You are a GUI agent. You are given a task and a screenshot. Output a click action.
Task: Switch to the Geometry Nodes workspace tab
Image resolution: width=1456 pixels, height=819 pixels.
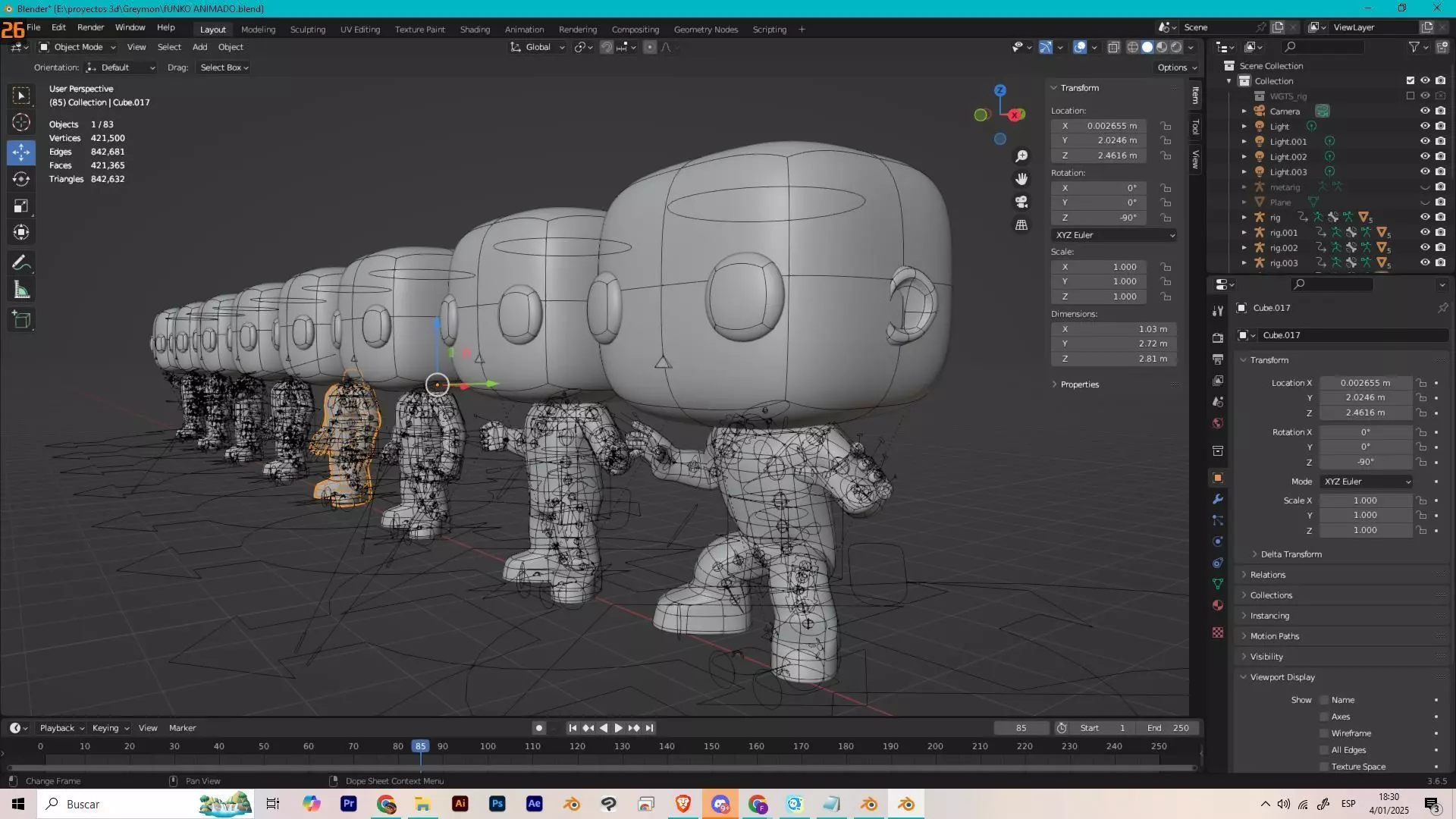(x=706, y=30)
